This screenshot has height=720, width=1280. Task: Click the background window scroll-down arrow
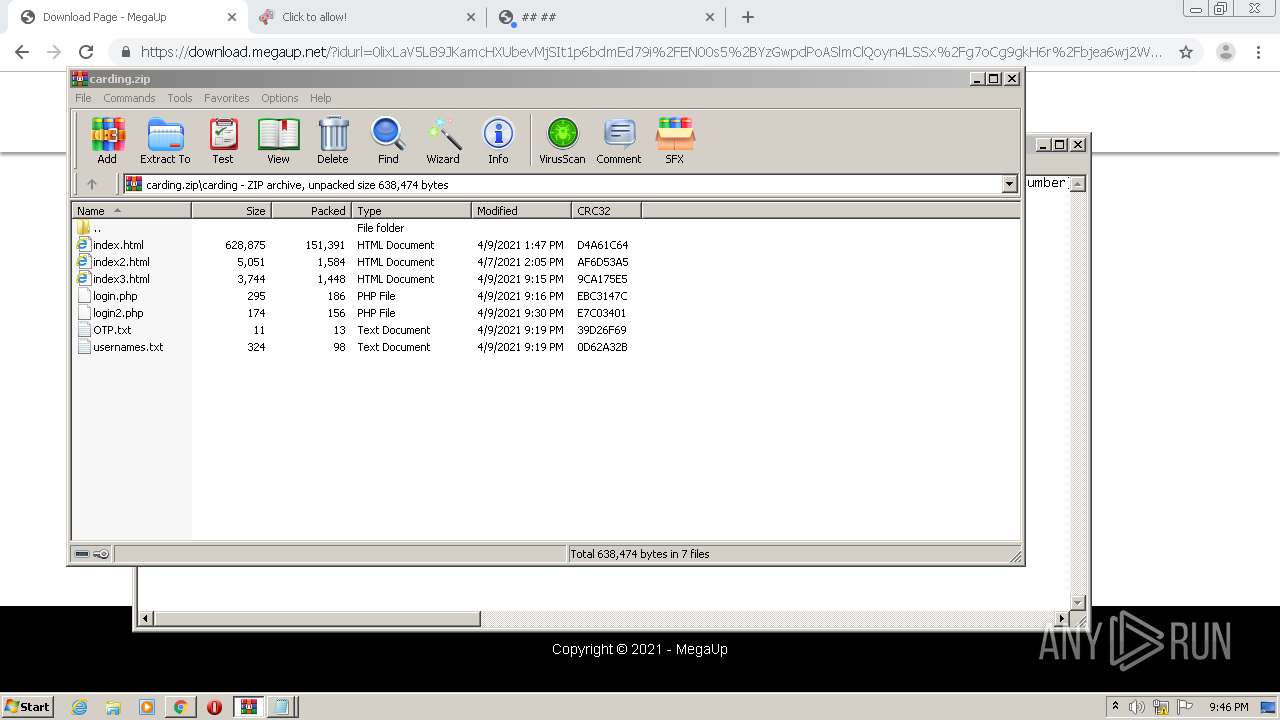click(x=1077, y=602)
